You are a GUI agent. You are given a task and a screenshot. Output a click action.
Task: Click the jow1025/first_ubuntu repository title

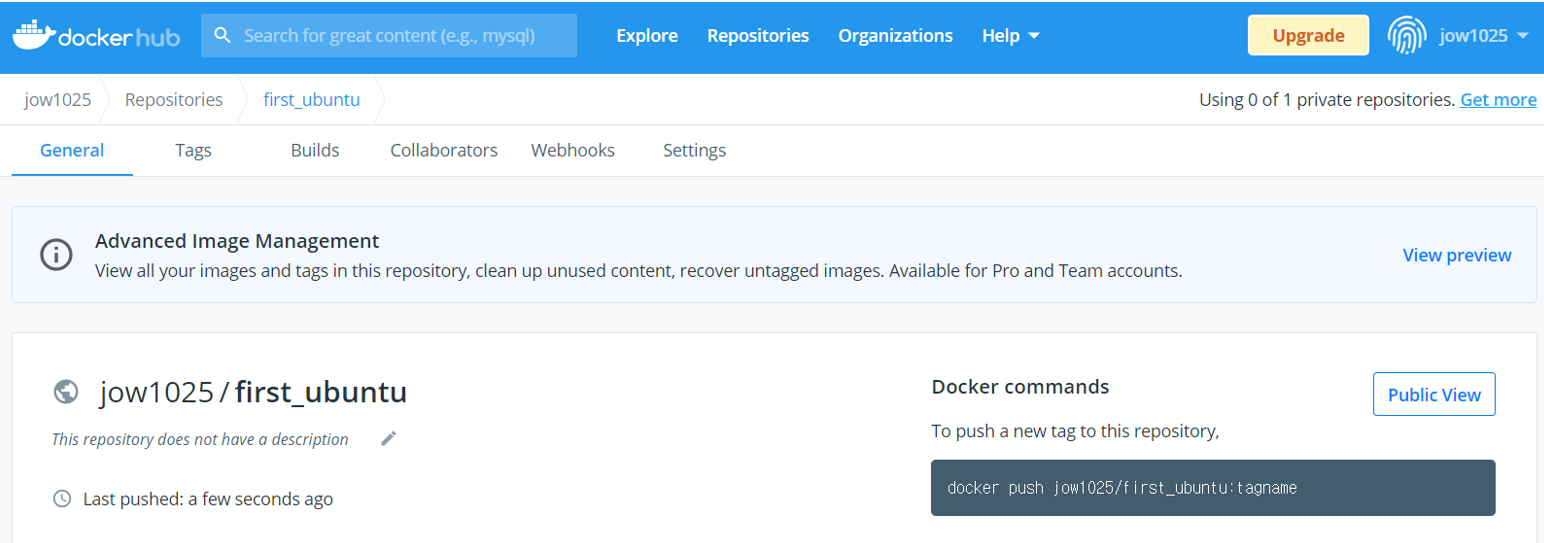253,391
